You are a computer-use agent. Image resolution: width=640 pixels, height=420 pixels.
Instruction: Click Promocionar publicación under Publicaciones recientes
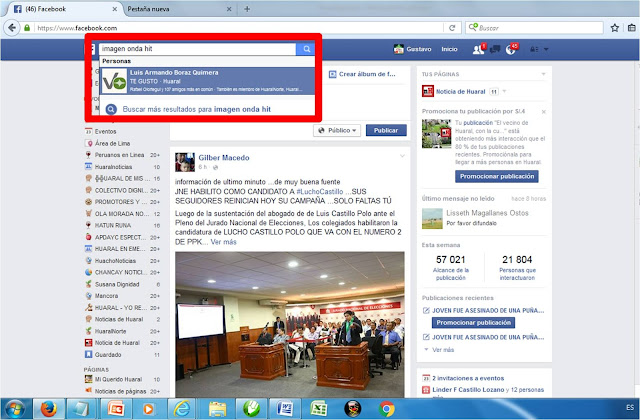click(473, 323)
